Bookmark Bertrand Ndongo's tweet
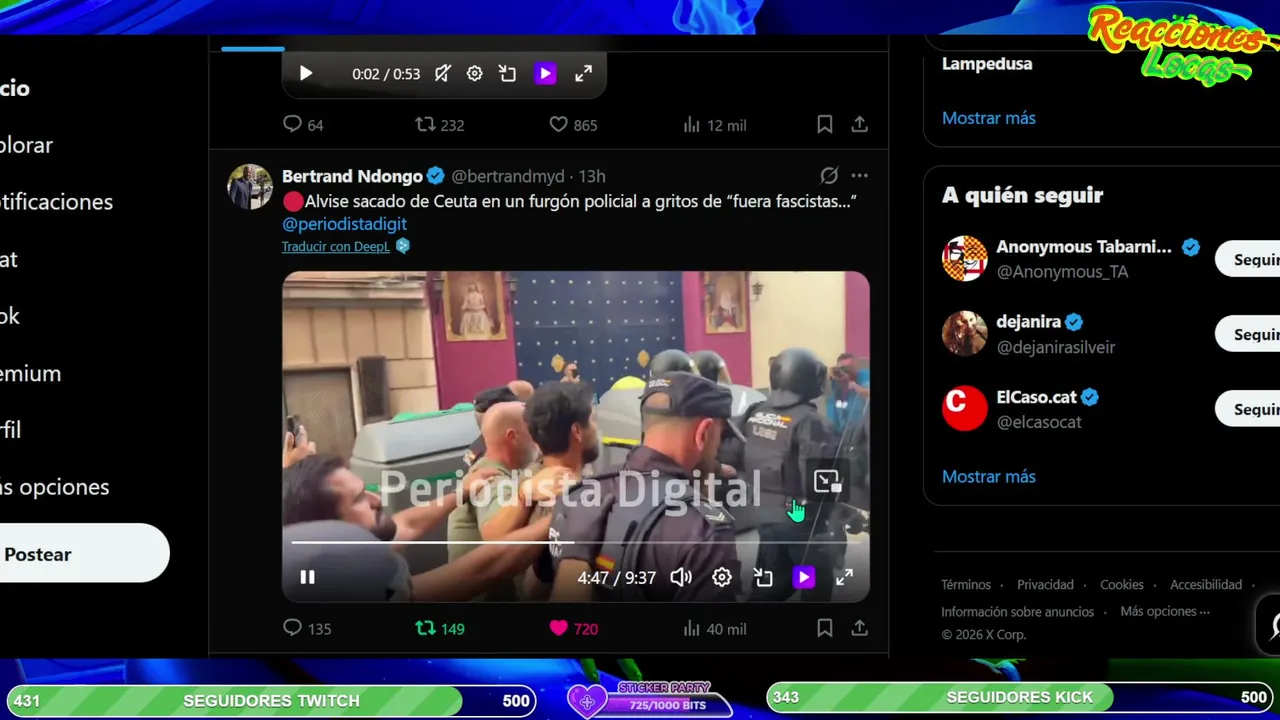The image size is (1280, 720). tap(825, 628)
